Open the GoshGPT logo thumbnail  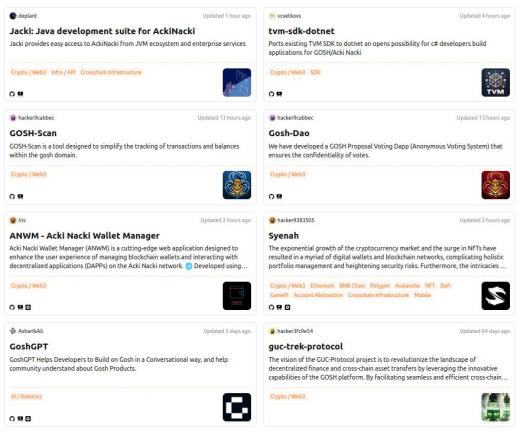[x=237, y=407]
